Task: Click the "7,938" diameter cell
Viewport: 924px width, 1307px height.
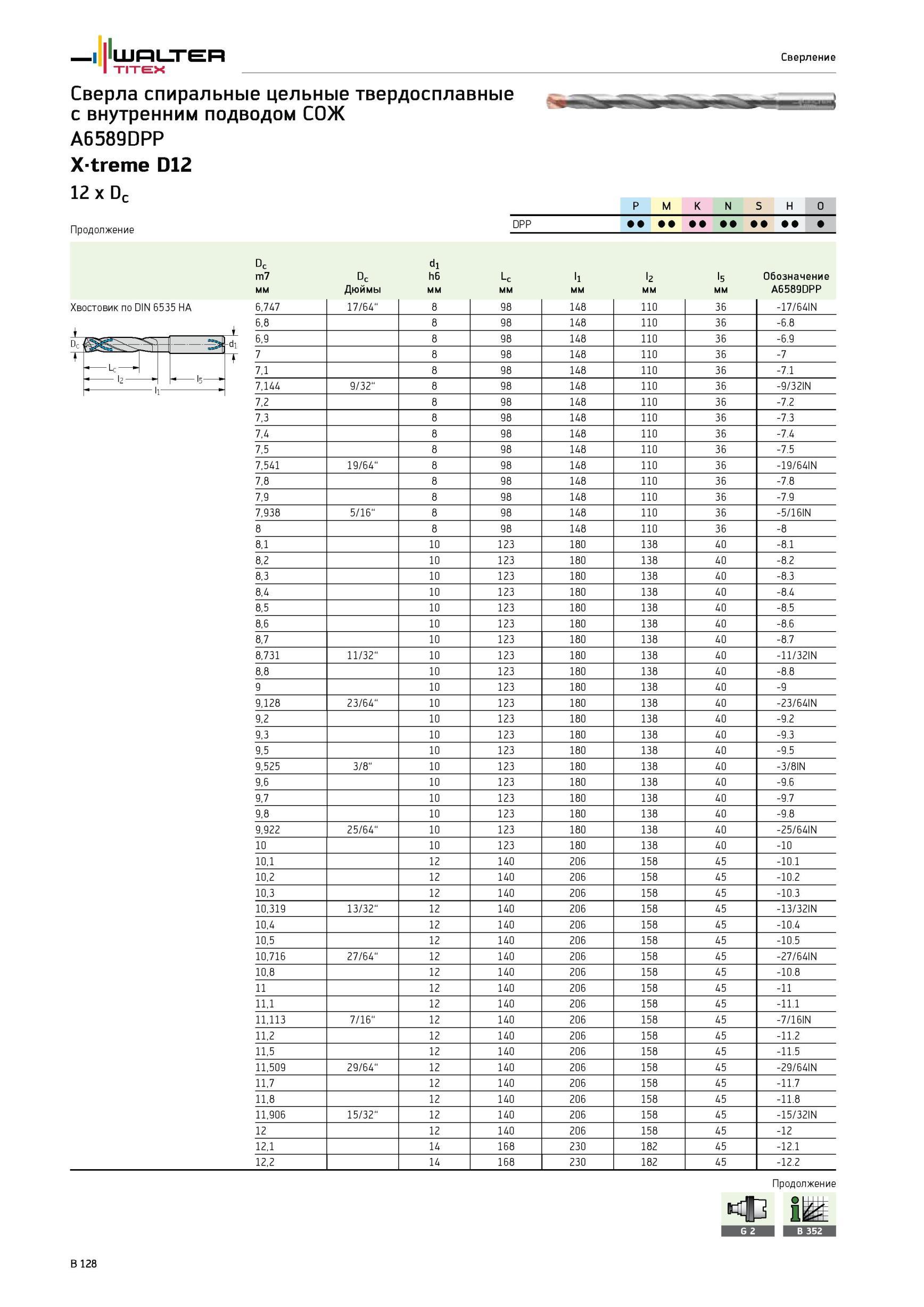Action: tap(268, 513)
